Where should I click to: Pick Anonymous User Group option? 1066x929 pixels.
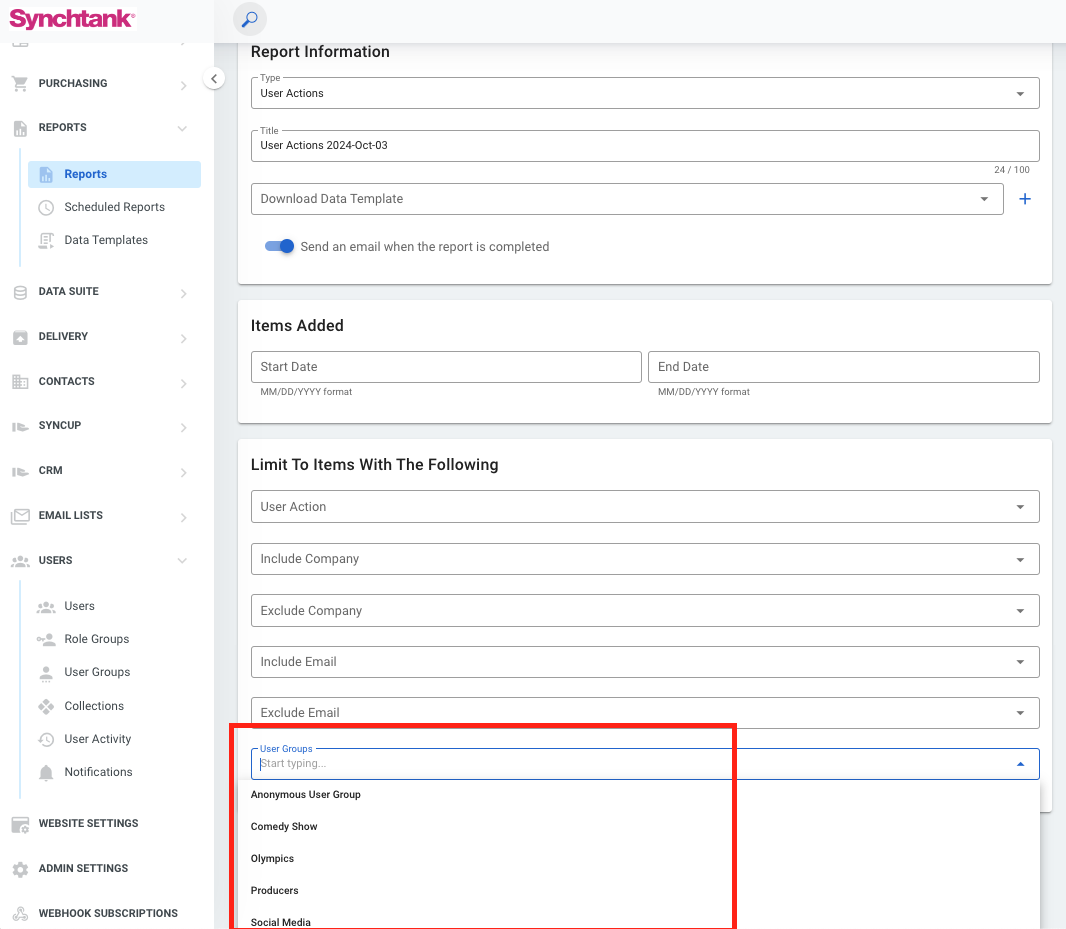(x=305, y=795)
